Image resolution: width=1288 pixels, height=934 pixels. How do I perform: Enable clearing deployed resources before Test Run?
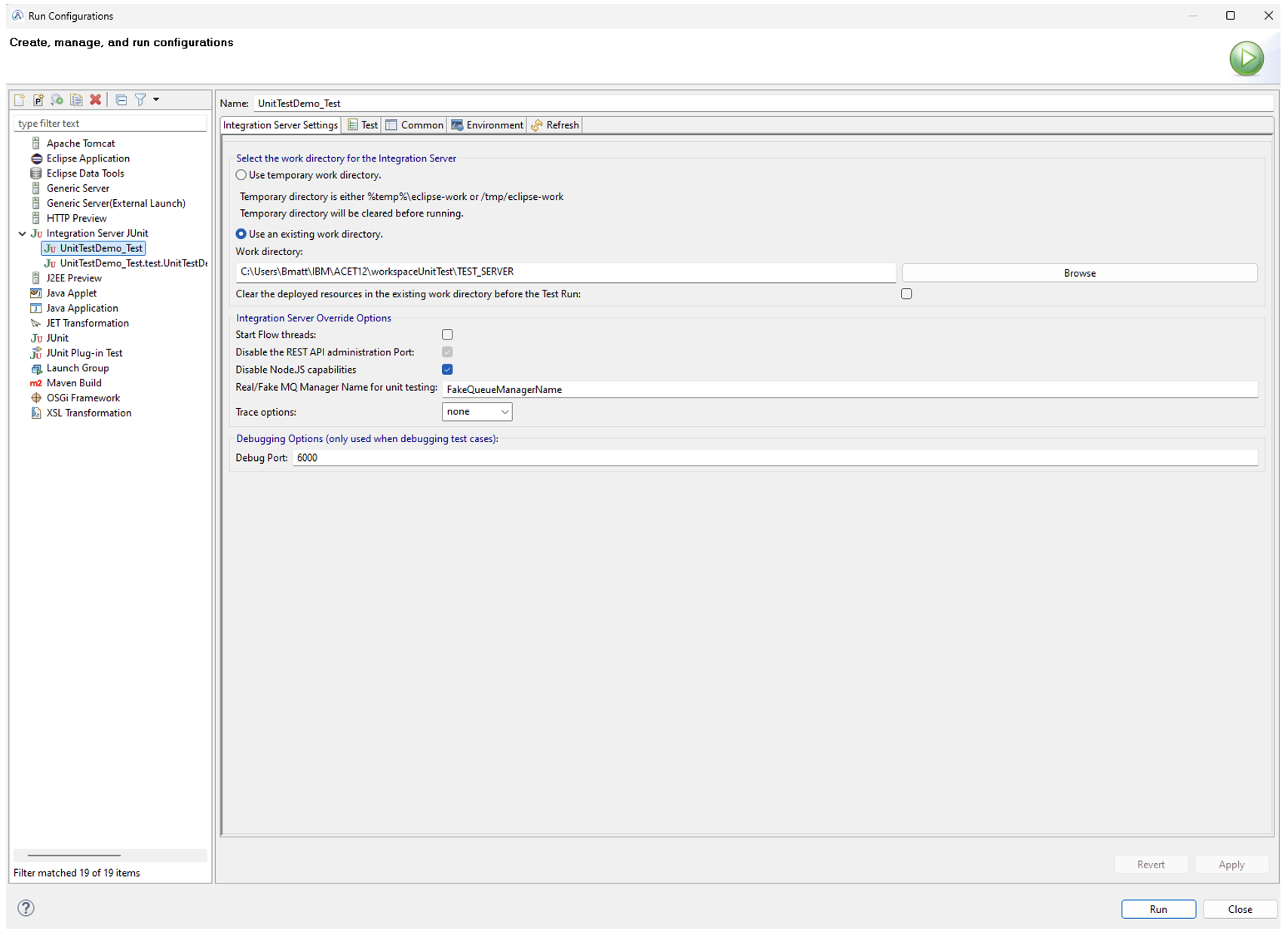click(906, 293)
